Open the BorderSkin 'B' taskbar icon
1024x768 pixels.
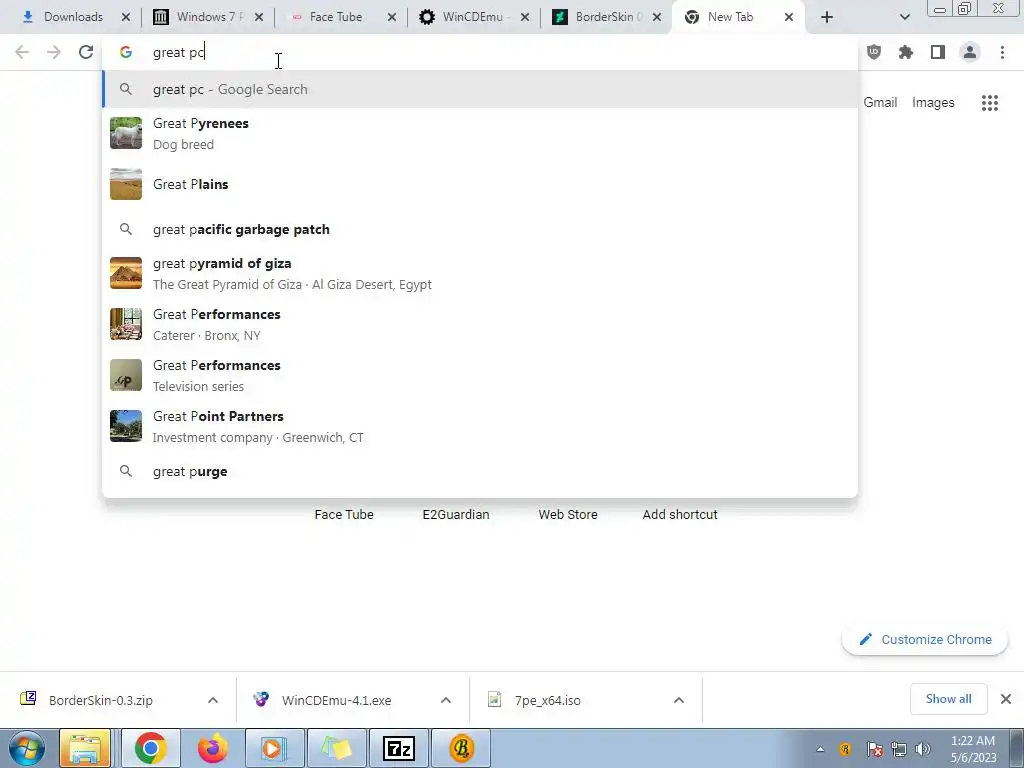[x=461, y=748]
